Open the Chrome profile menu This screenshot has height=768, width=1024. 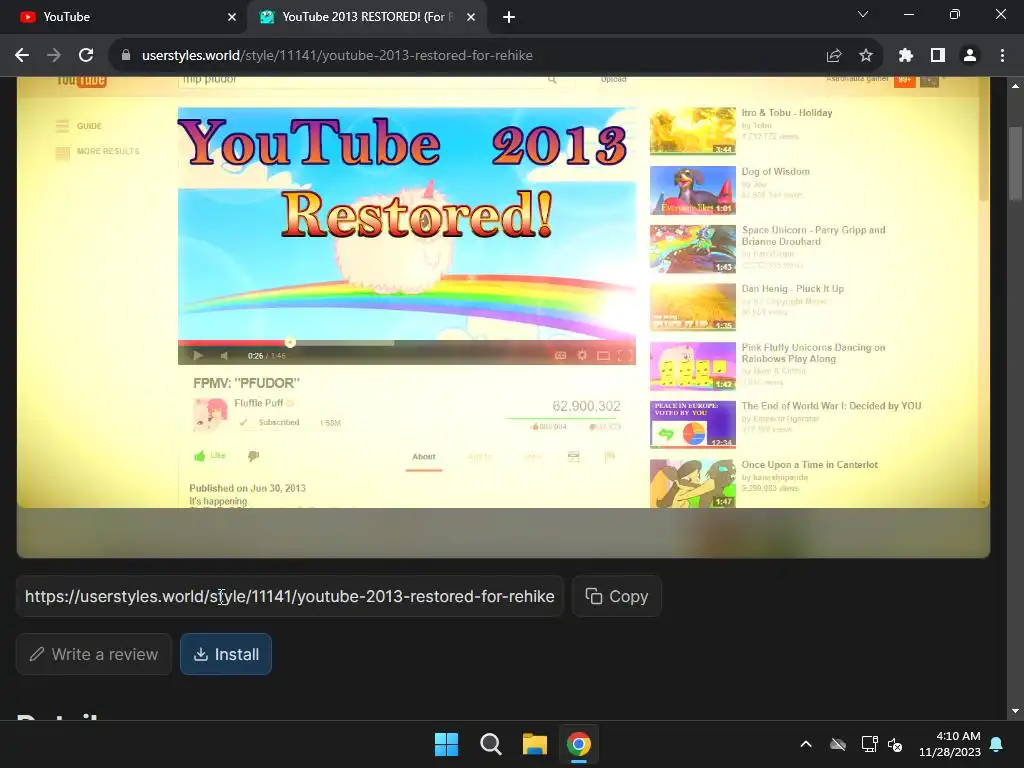970,56
